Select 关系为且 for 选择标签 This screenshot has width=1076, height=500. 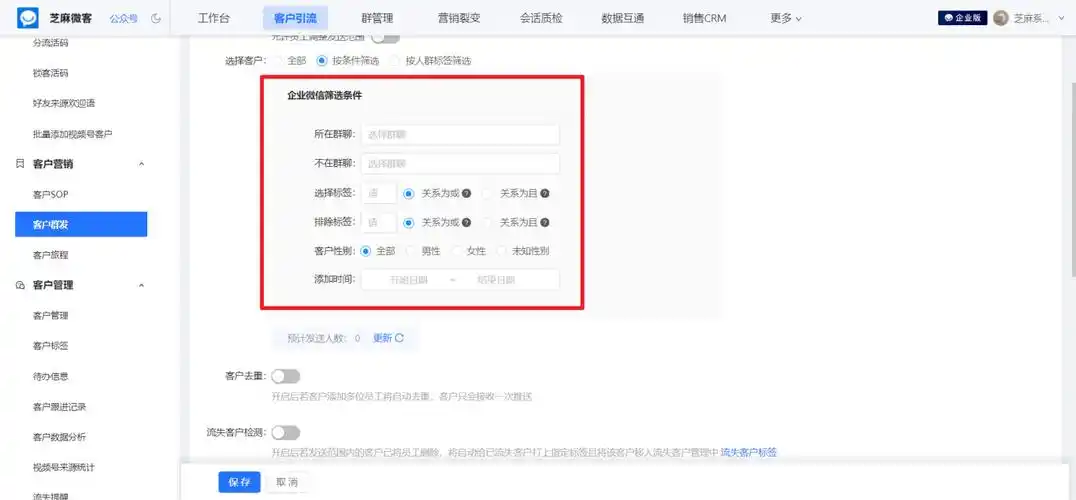[487, 194]
